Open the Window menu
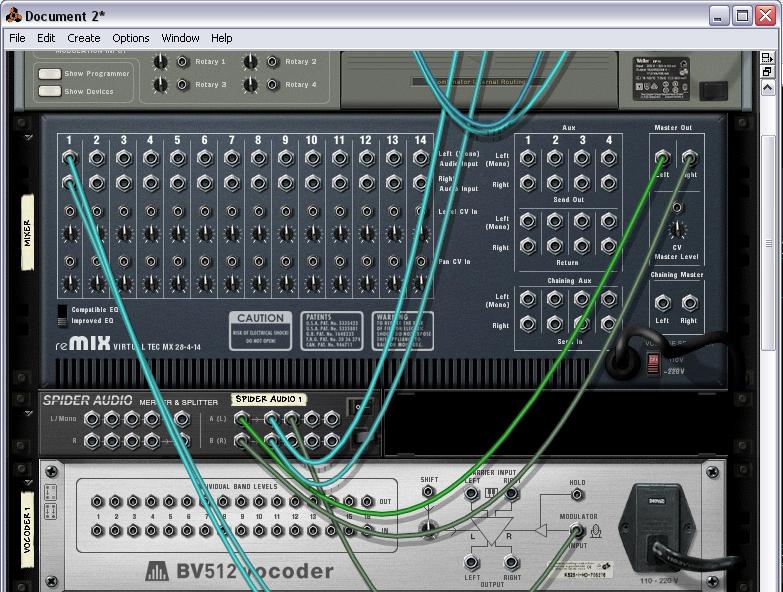This screenshot has height=592, width=783. coord(180,38)
